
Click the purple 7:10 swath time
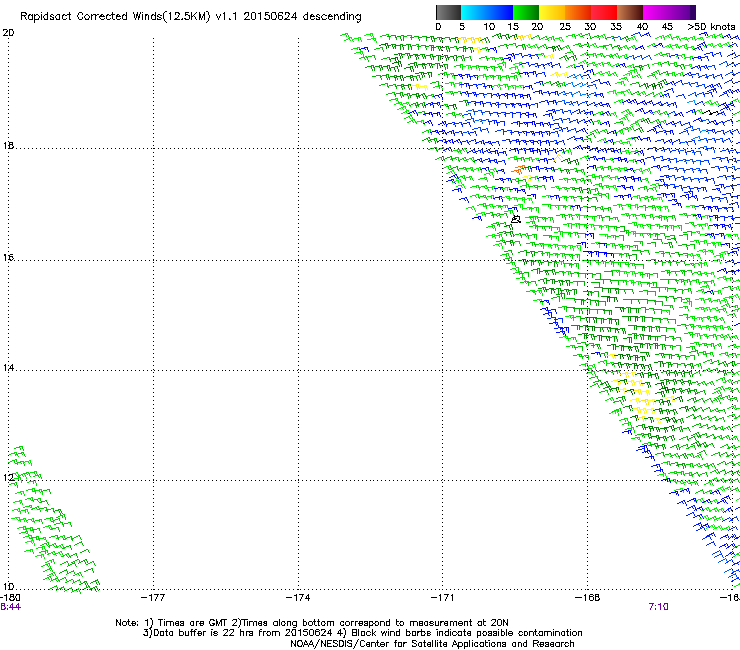tap(658, 607)
